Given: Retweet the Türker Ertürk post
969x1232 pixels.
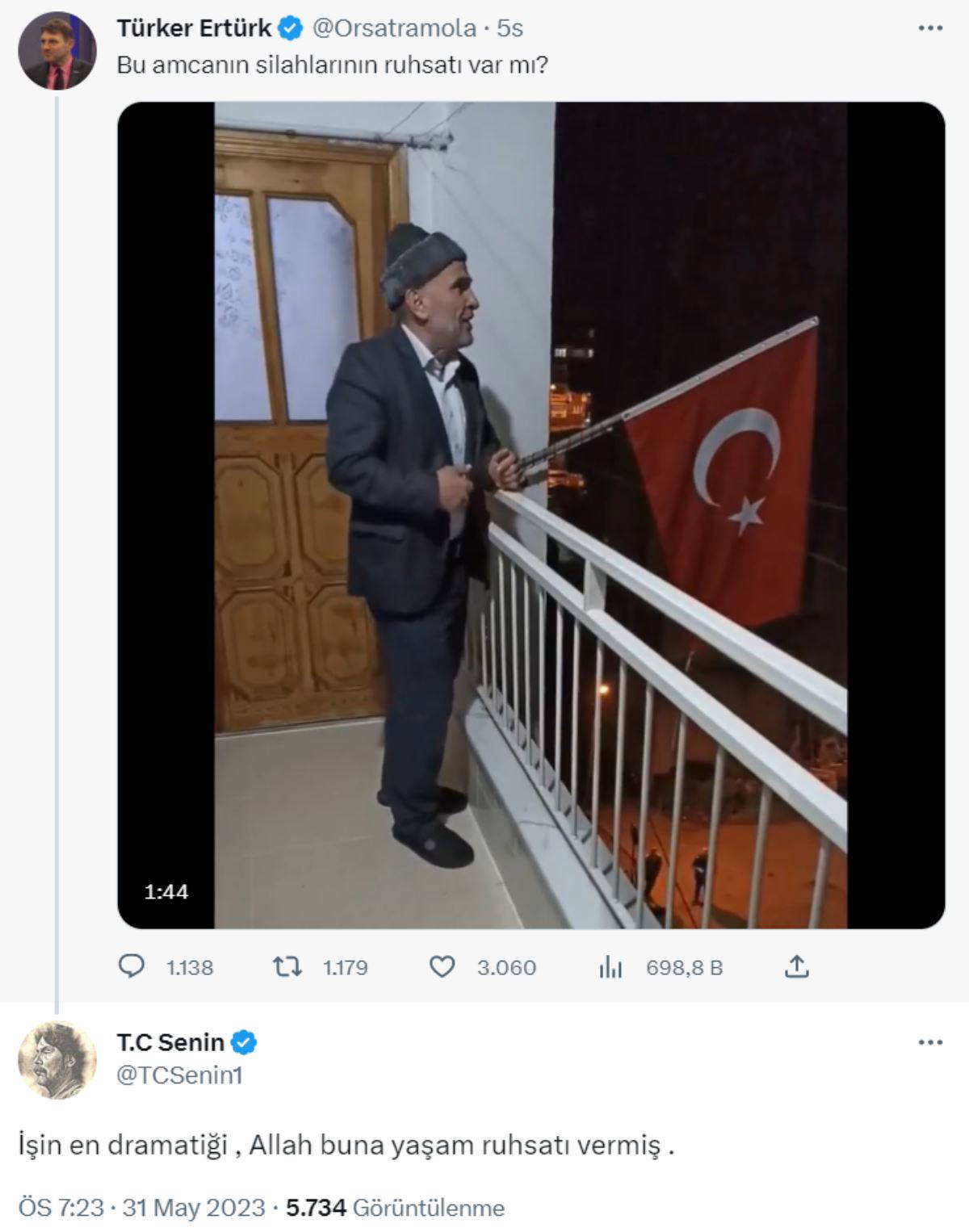Looking at the screenshot, I should click(x=287, y=966).
